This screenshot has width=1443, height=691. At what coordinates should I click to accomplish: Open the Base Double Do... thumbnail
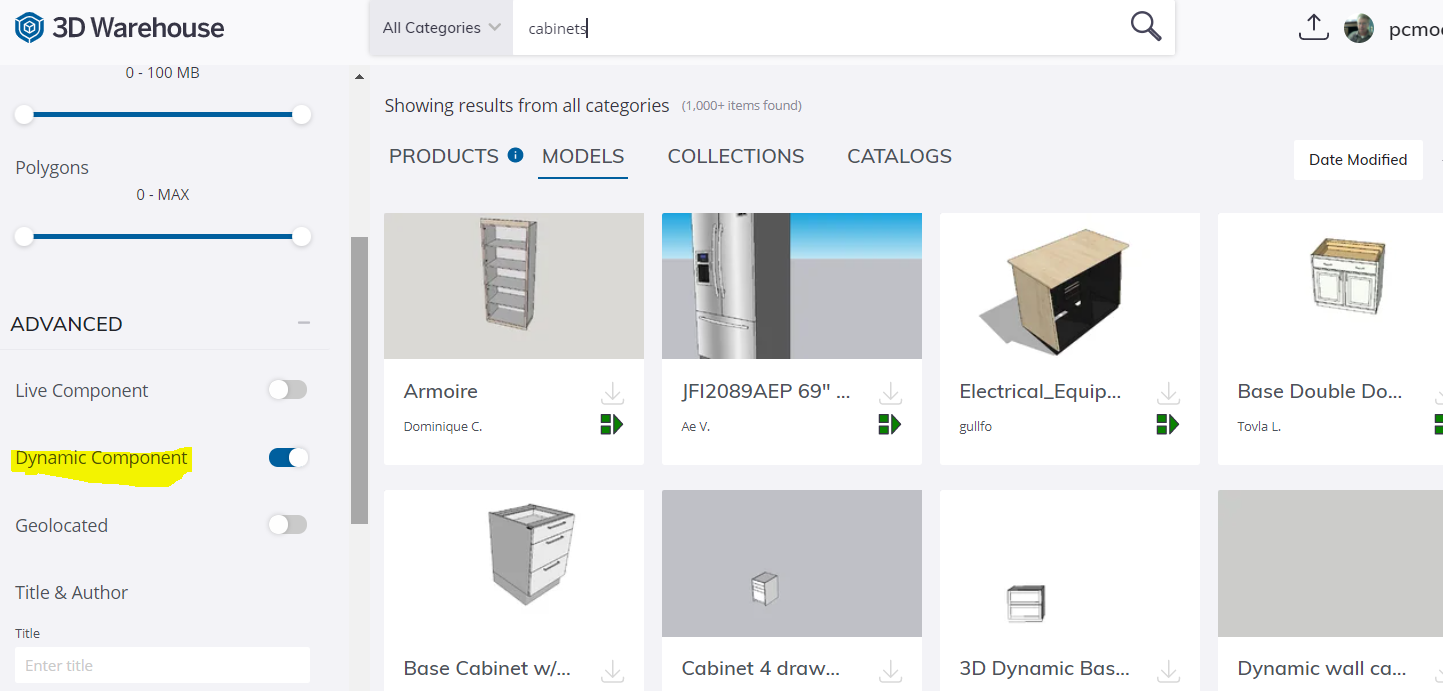(1330, 286)
